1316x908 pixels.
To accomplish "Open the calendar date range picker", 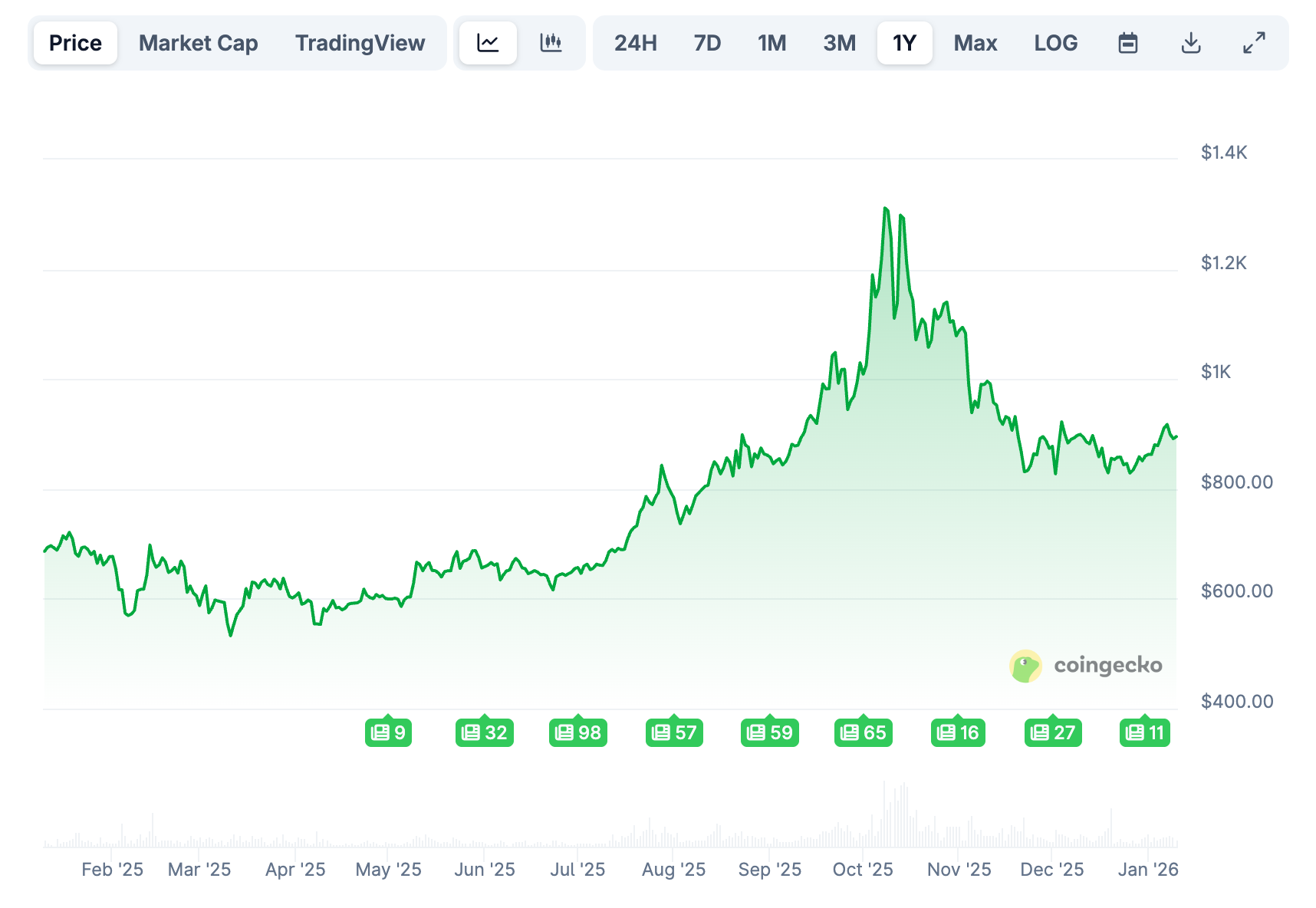I will 1127,43.
